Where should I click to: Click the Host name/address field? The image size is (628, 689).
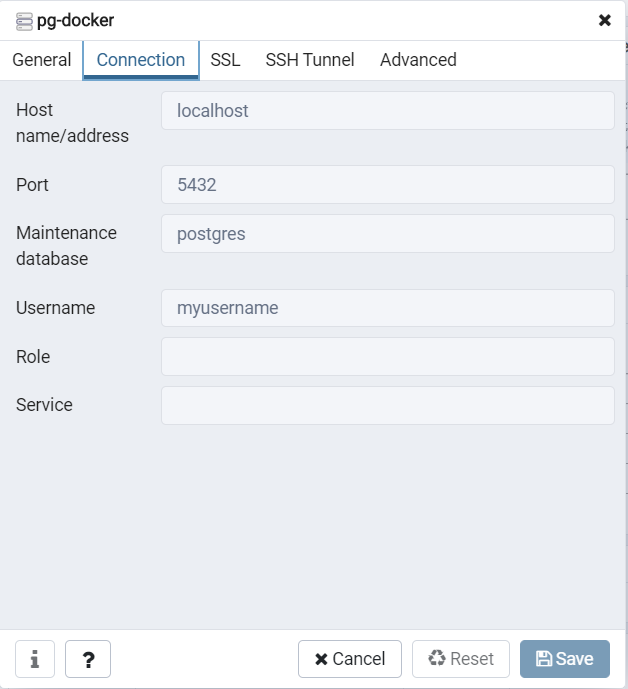coord(388,111)
